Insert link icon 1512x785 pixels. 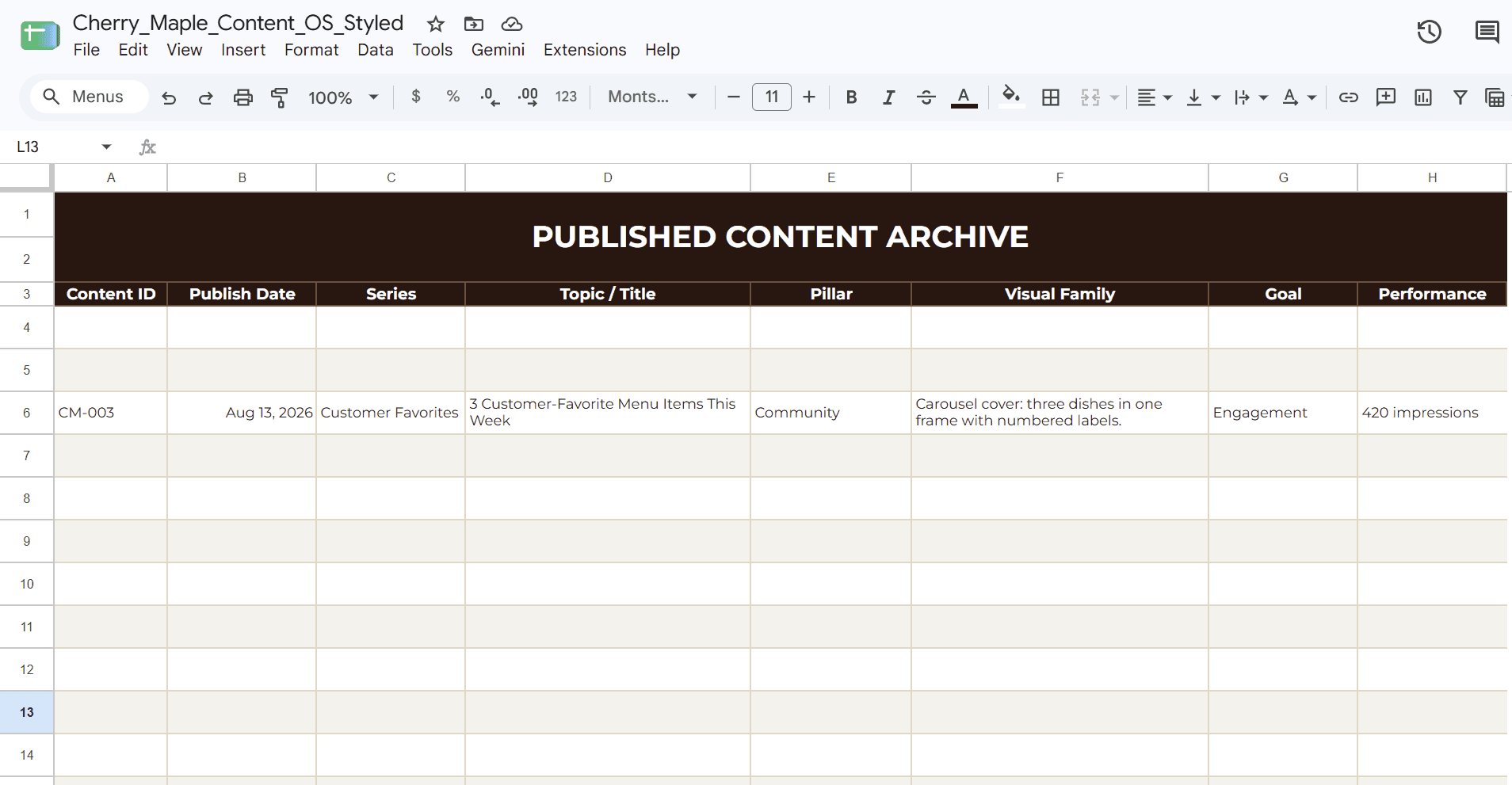point(1349,97)
